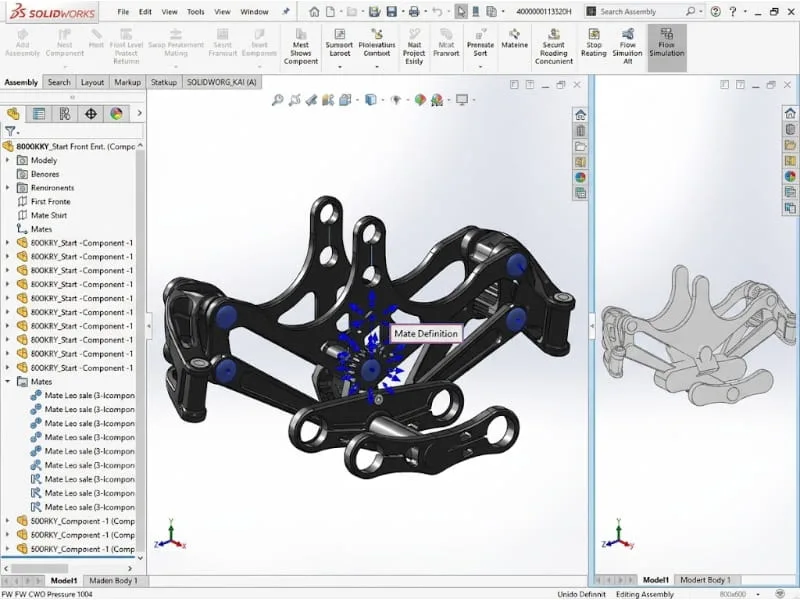
Task: Open the crosshair DimXpert panel icon
Action: point(91,114)
